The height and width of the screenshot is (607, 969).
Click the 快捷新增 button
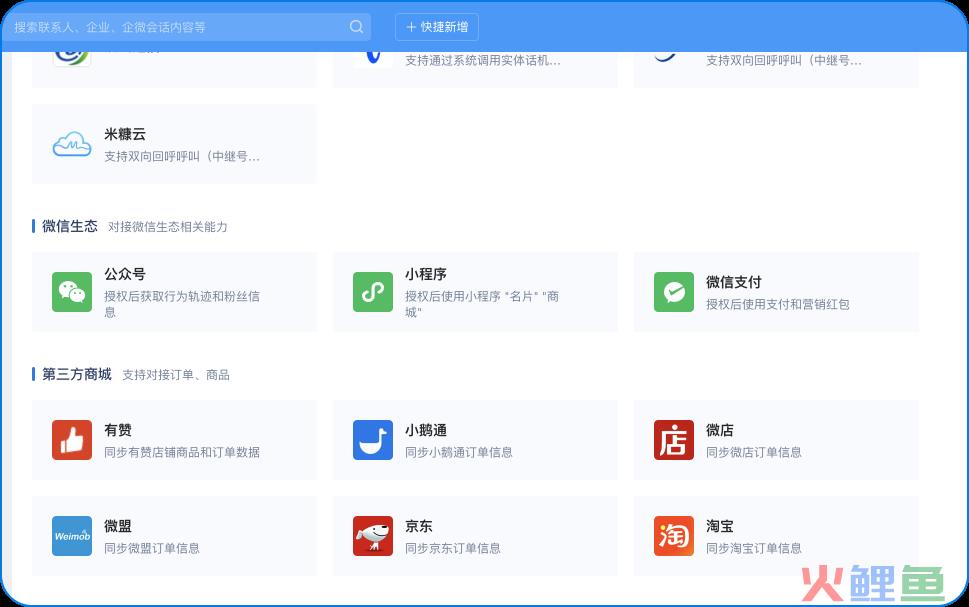point(437,27)
